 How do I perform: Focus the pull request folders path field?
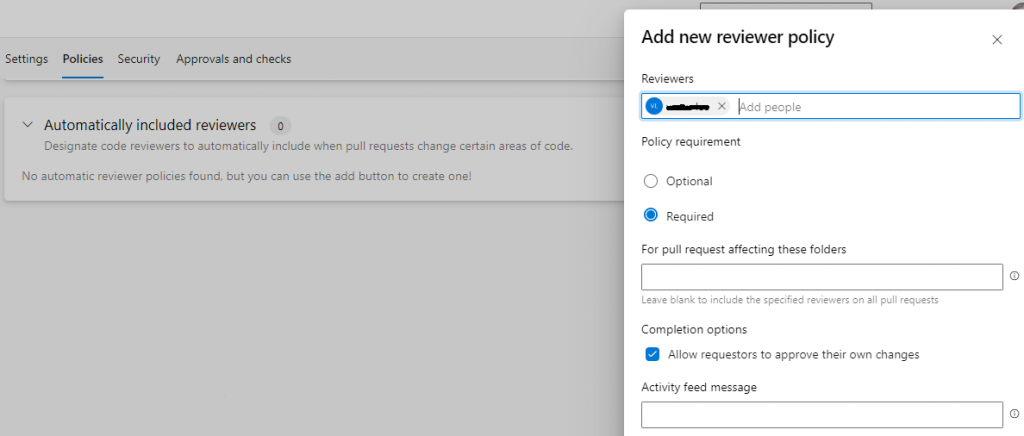pos(821,277)
